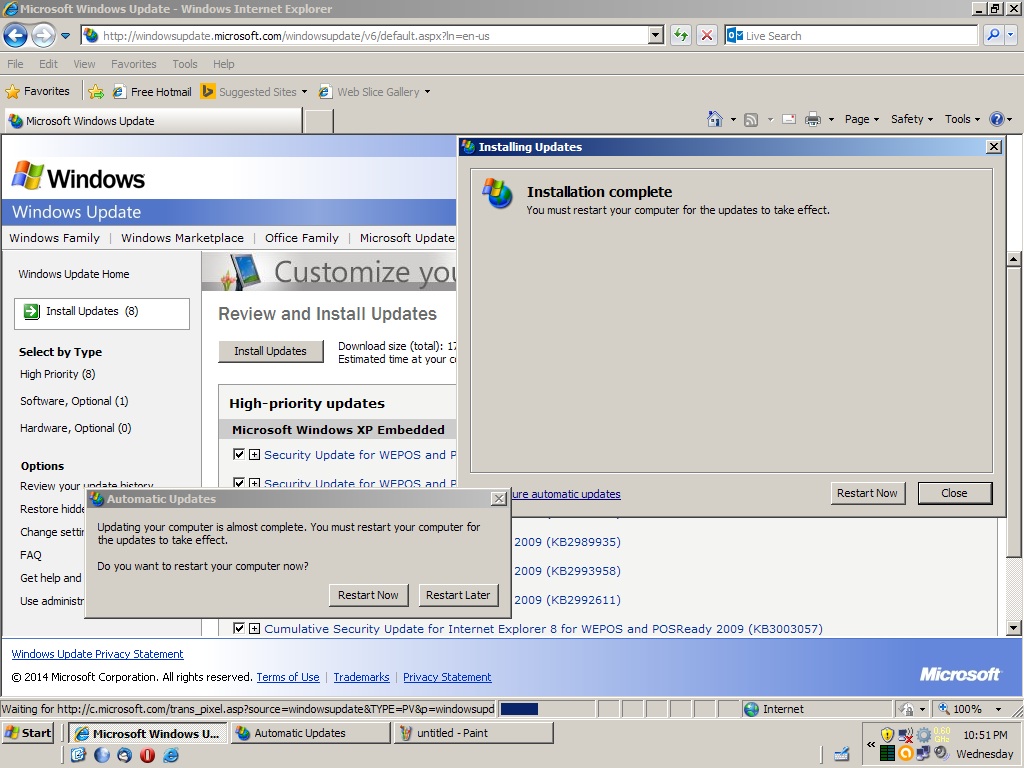
Task: Open the Favorites menu in the menu bar
Action: (134, 64)
